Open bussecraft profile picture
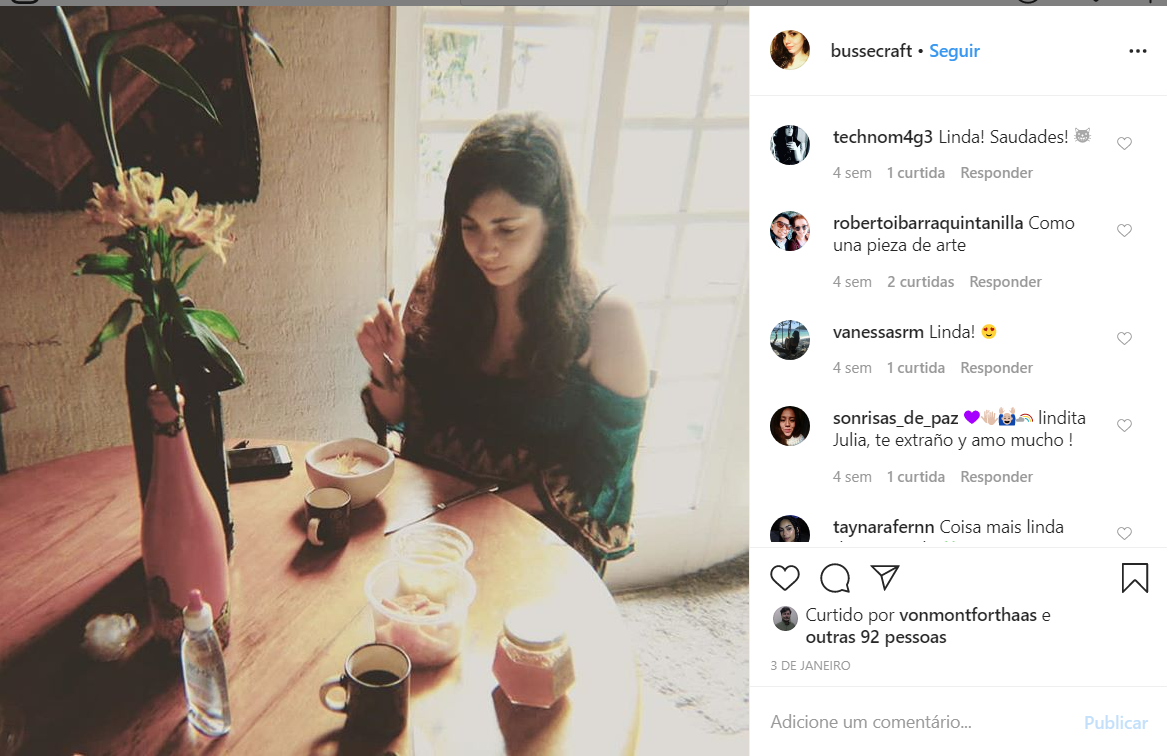This screenshot has height=756, width=1167. tap(790, 51)
